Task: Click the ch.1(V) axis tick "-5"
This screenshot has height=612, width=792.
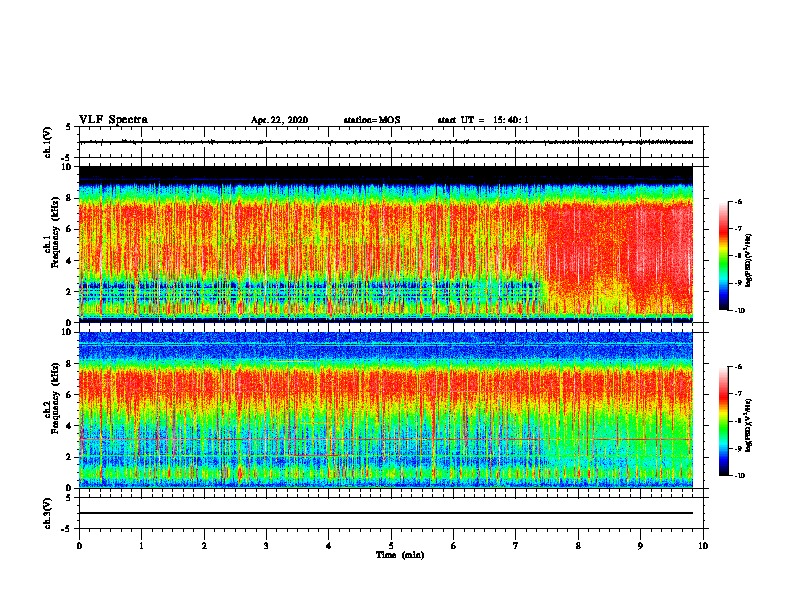Action: click(x=67, y=158)
